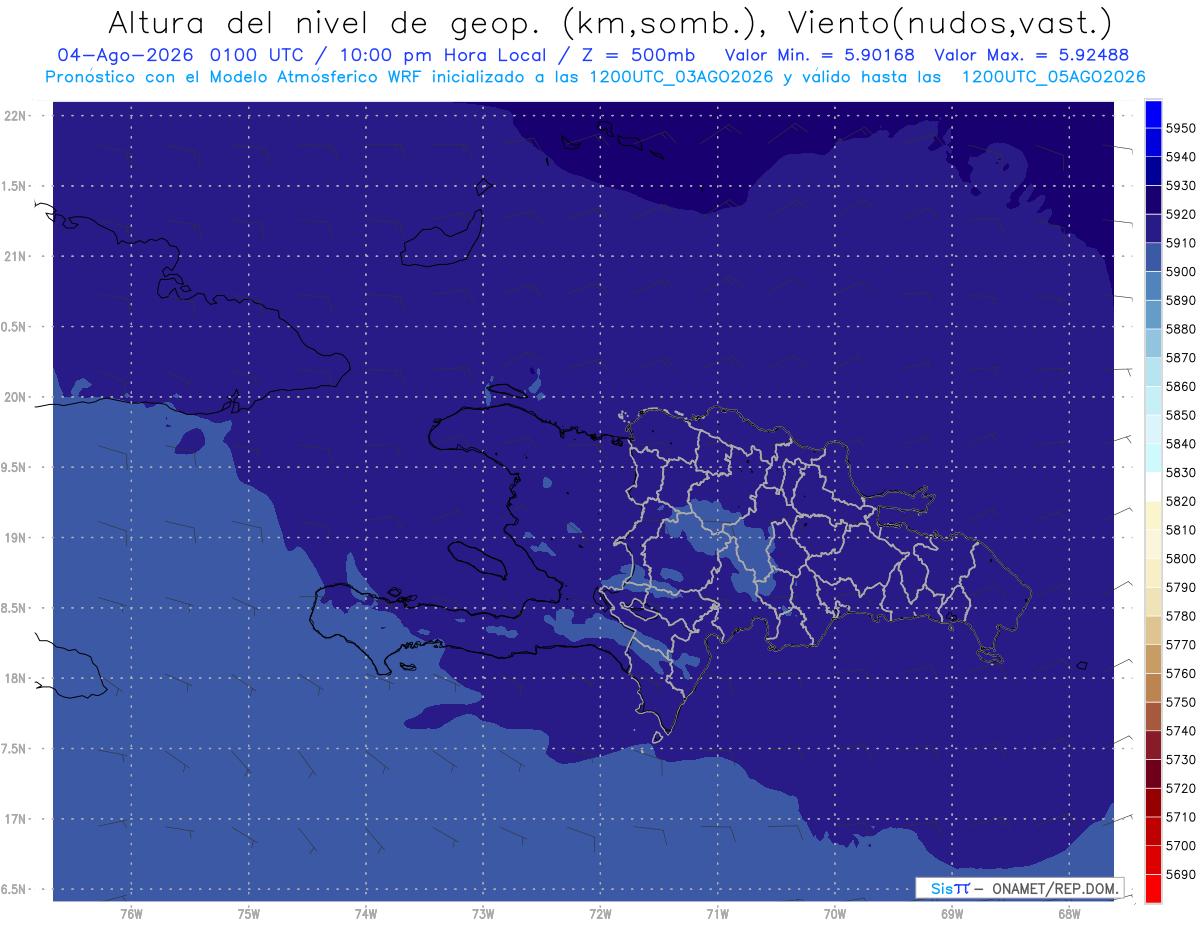This screenshot has height=927, width=1200.
Task: Click the '19N' latitude label
Action: pos(16,538)
